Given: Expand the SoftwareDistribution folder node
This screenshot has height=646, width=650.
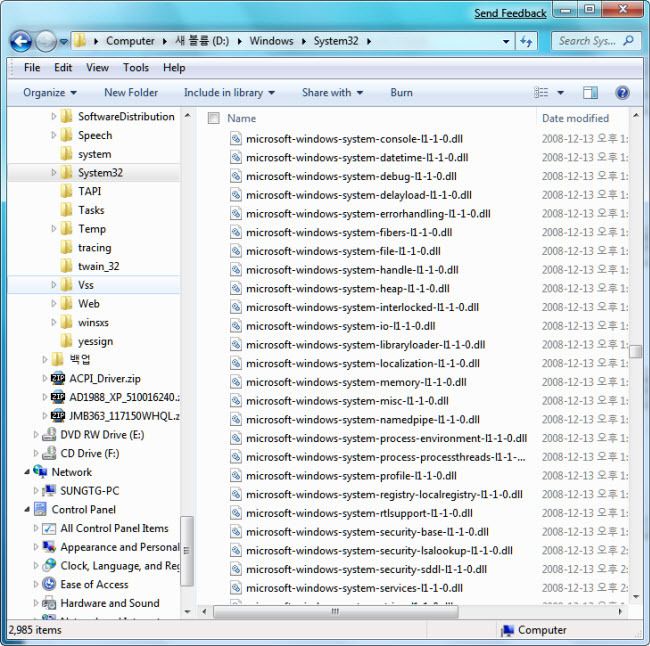Looking at the screenshot, I should [53, 117].
